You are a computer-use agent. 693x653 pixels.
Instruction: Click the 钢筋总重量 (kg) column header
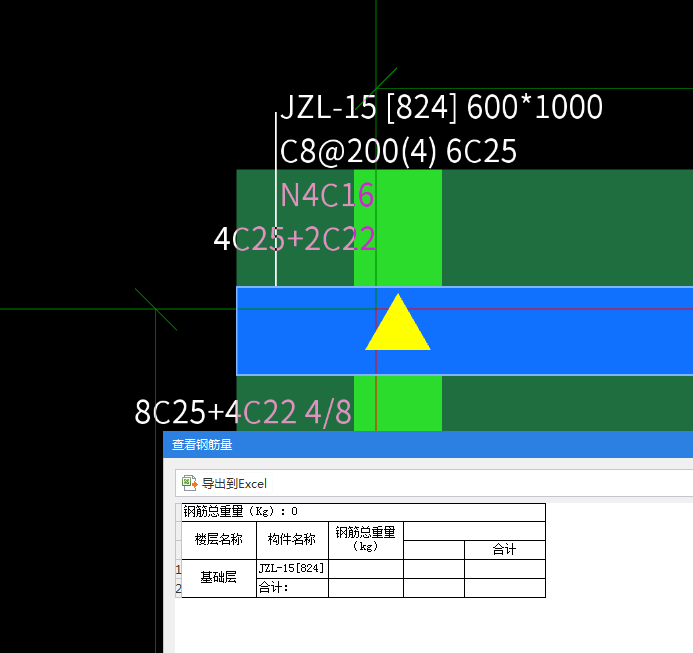tap(366, 540)
